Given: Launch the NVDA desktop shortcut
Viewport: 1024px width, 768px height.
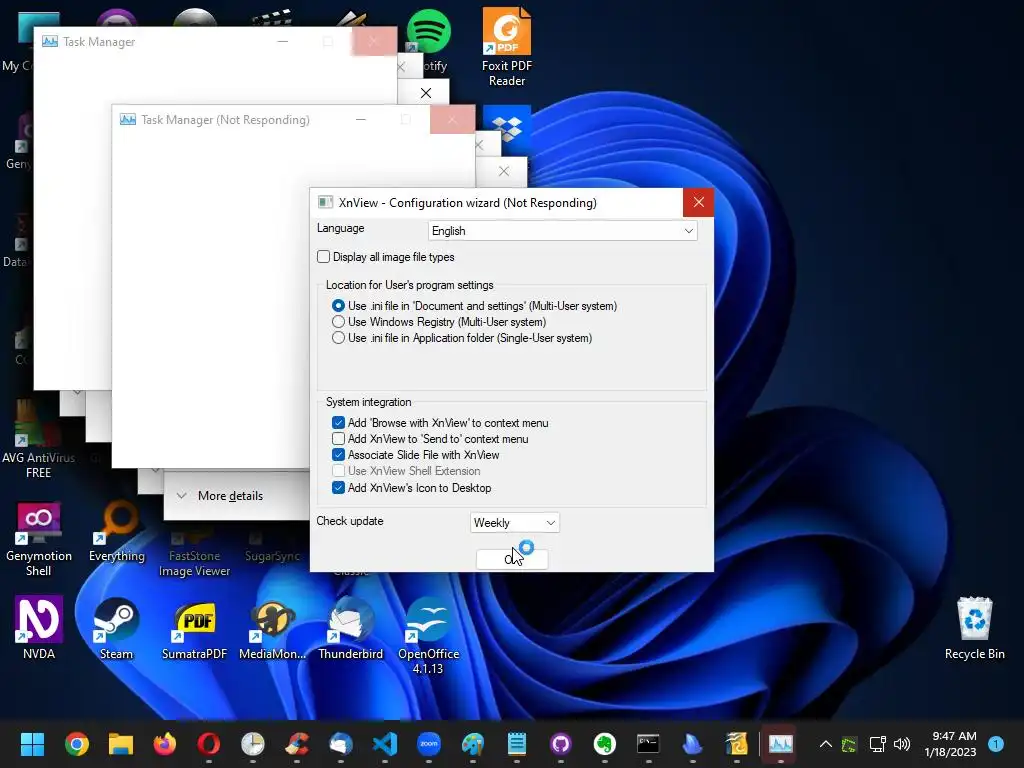Looking at the screenshot, I should tap(39, 628).
